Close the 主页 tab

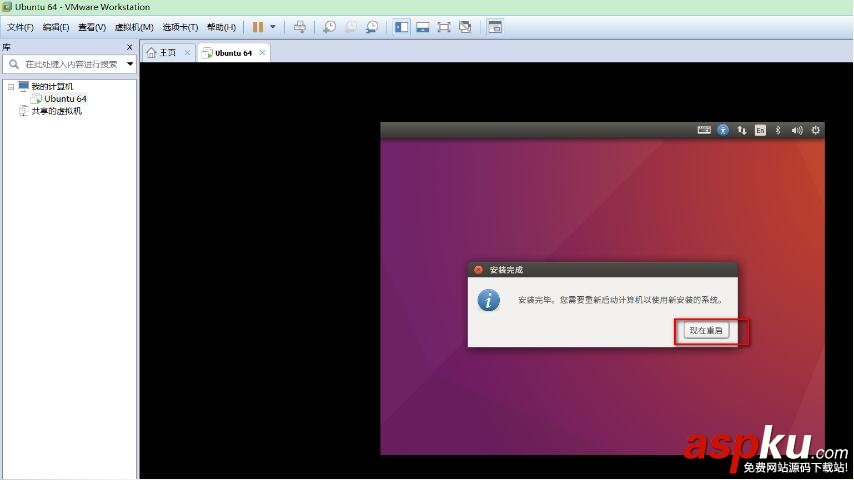coord(187,52)
